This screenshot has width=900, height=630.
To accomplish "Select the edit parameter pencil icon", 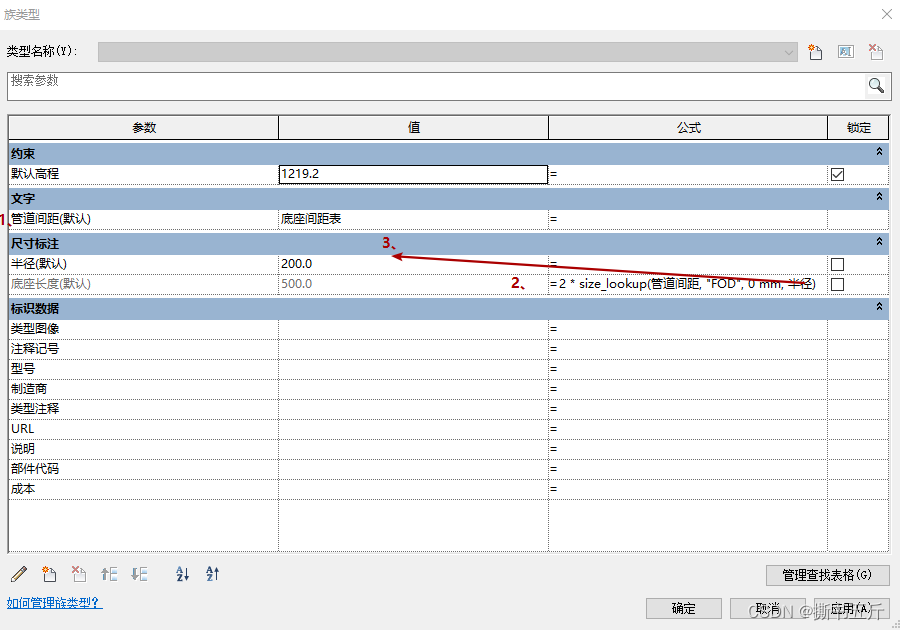I will click(18, 574).
